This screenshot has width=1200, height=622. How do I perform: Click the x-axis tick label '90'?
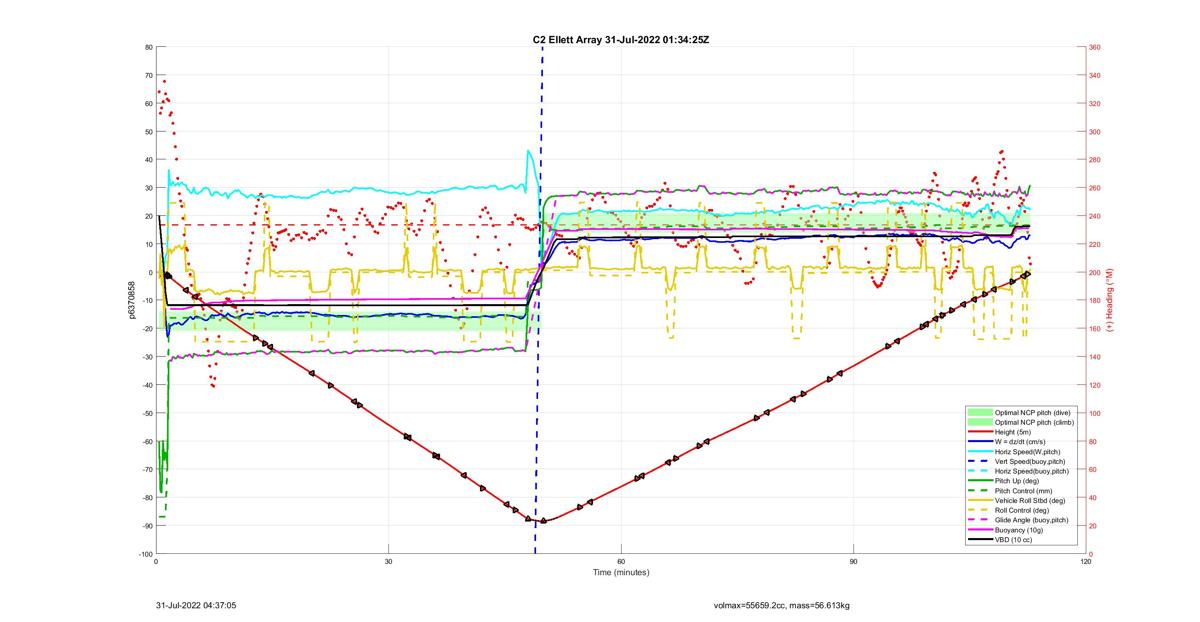[x=854, y=561]
